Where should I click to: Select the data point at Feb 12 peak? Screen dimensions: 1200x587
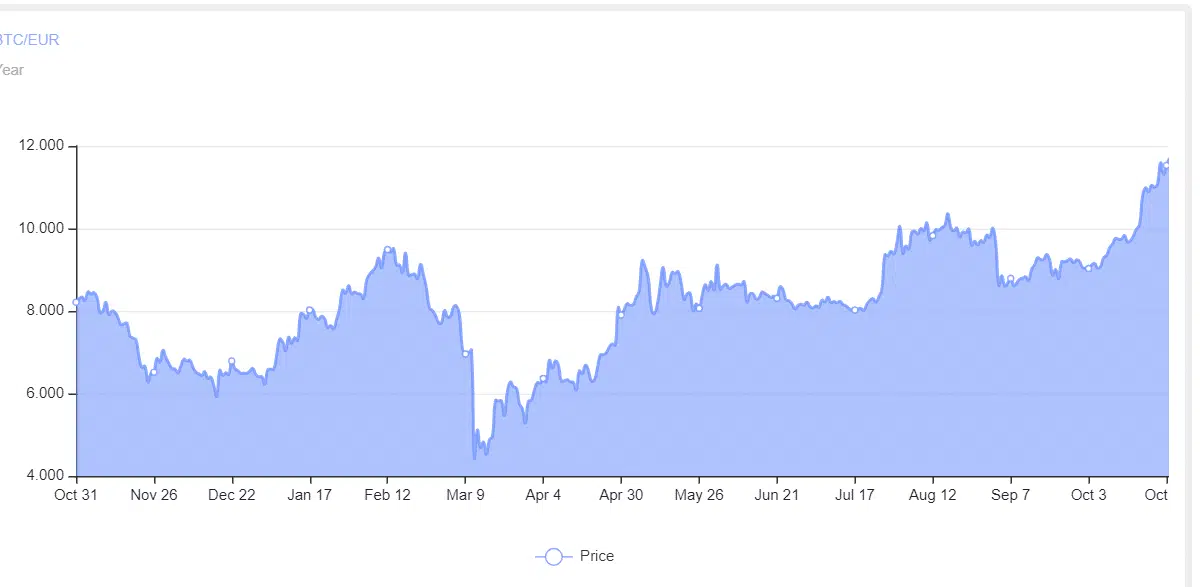(387, 250)
